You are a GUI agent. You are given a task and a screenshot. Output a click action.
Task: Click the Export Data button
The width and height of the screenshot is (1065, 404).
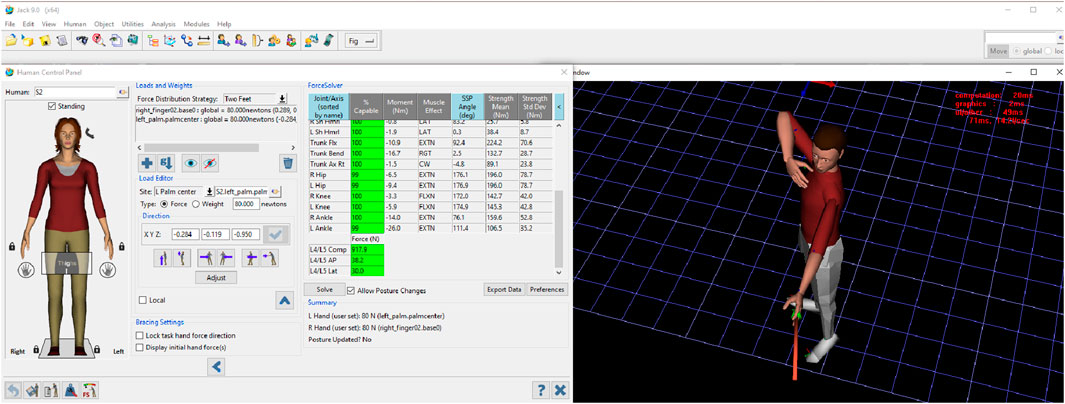[504, 290]
